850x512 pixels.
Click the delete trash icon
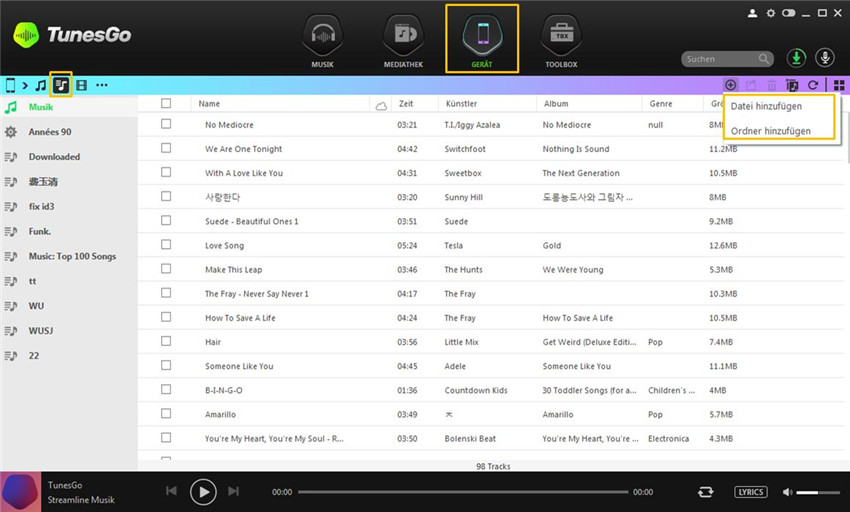point(771,85)
